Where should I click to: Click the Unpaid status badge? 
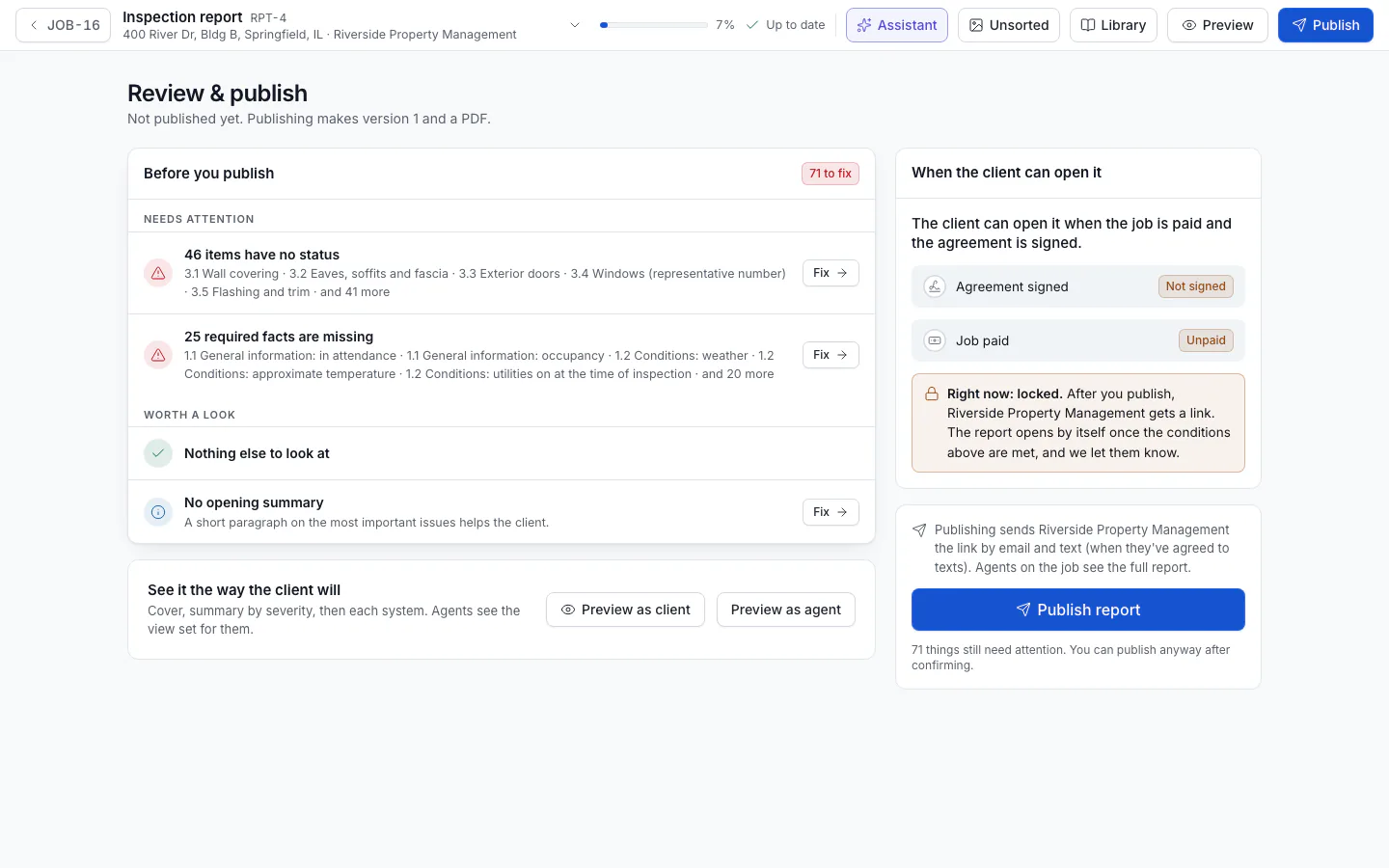coord(1206,340)
